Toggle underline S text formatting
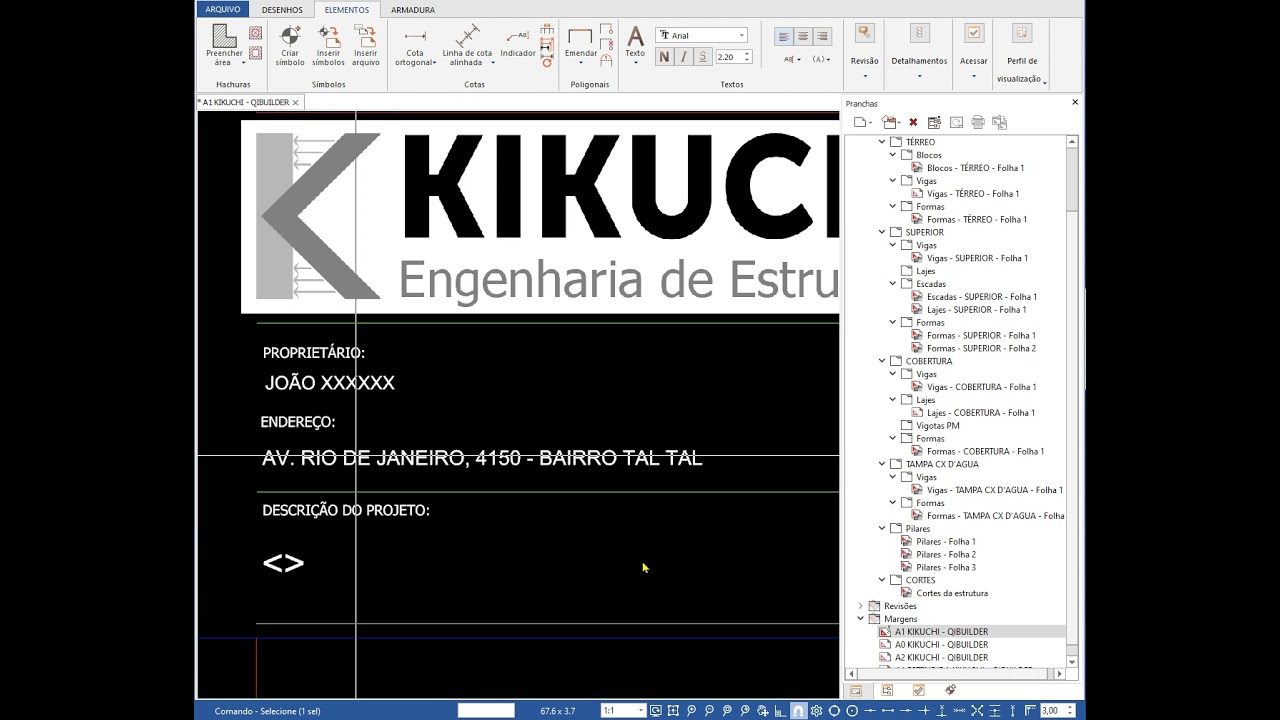Screen dimensions: 1280x720 pyautogui.click(x=702, y=57)
